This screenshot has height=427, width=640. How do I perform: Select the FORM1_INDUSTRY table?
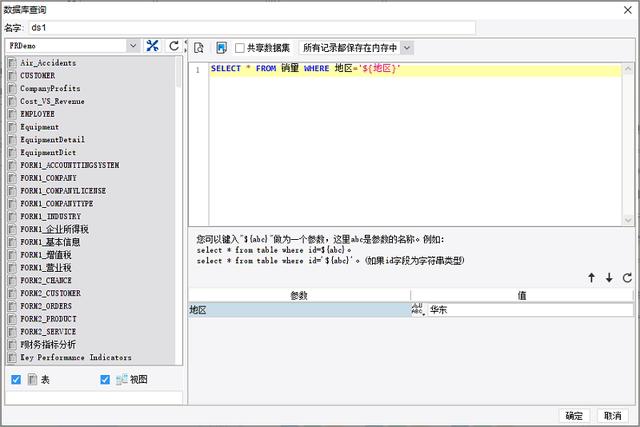[51, 216]
